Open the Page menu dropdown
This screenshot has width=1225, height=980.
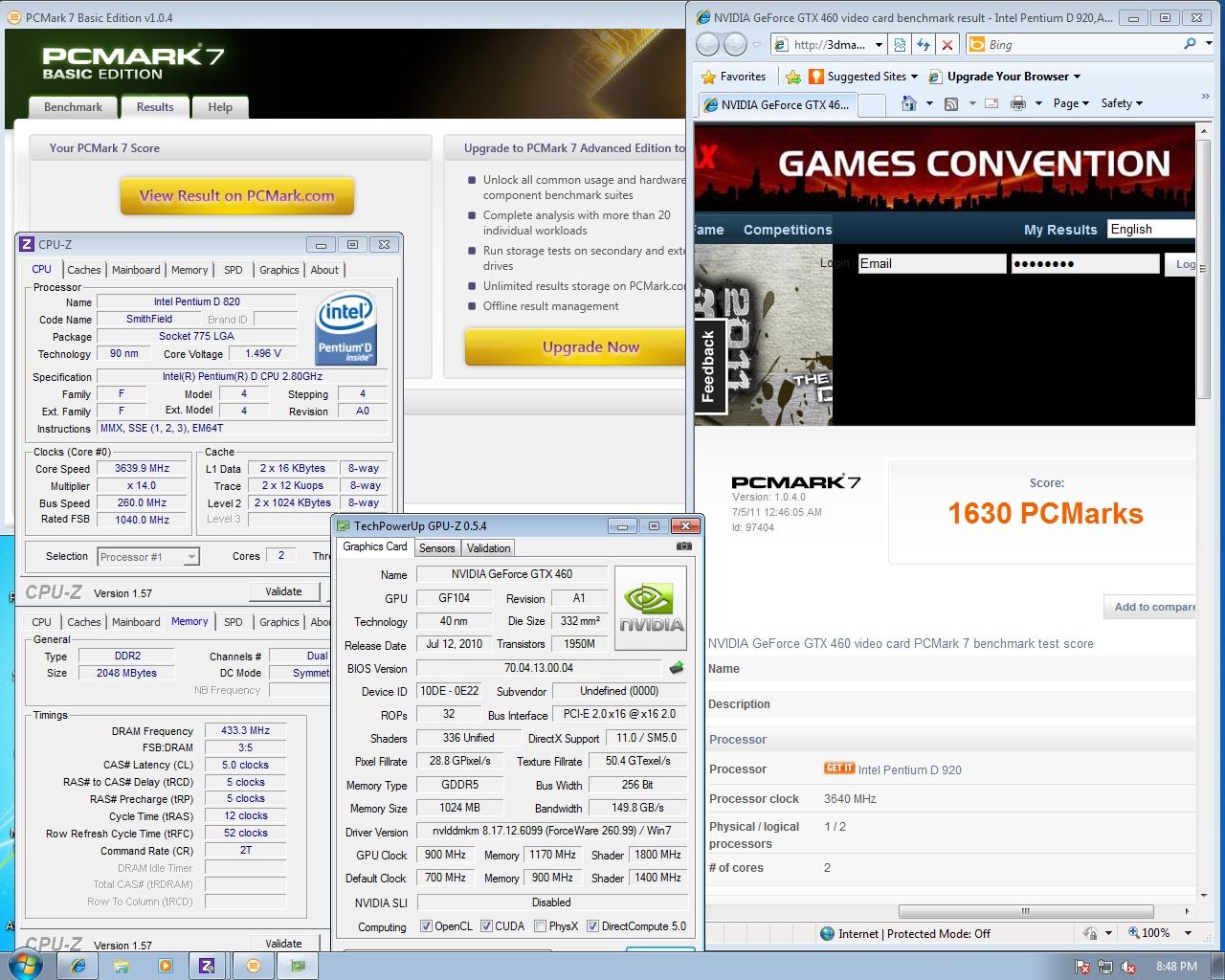coord(1071,103)
